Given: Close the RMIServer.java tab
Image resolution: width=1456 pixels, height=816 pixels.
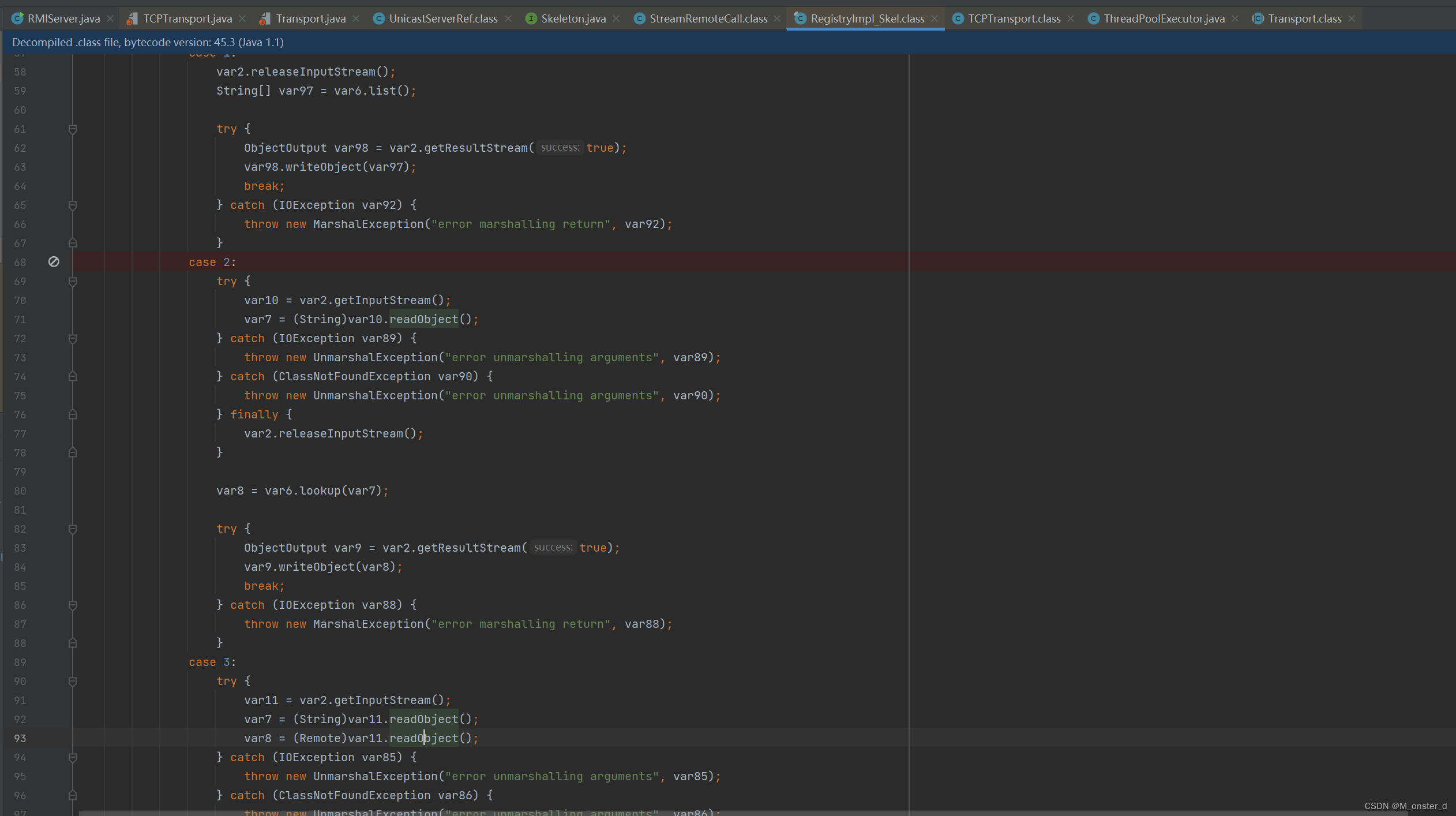Looking at the screenshot, I should coord(110,18).
